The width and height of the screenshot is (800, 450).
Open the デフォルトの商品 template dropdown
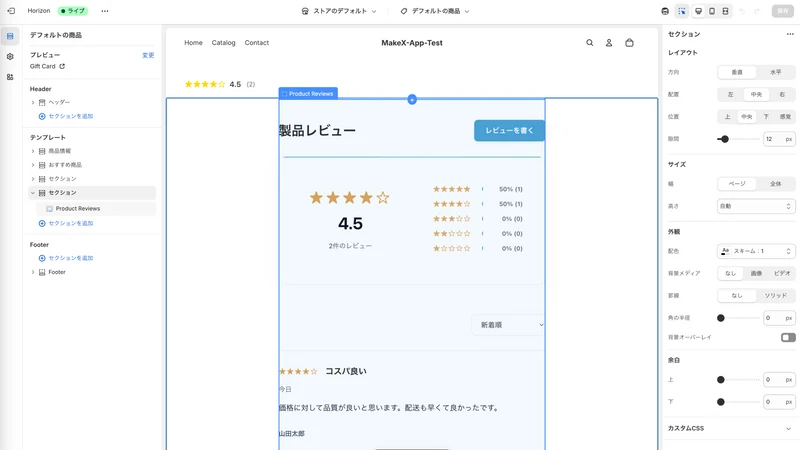(x=435, y=11)
